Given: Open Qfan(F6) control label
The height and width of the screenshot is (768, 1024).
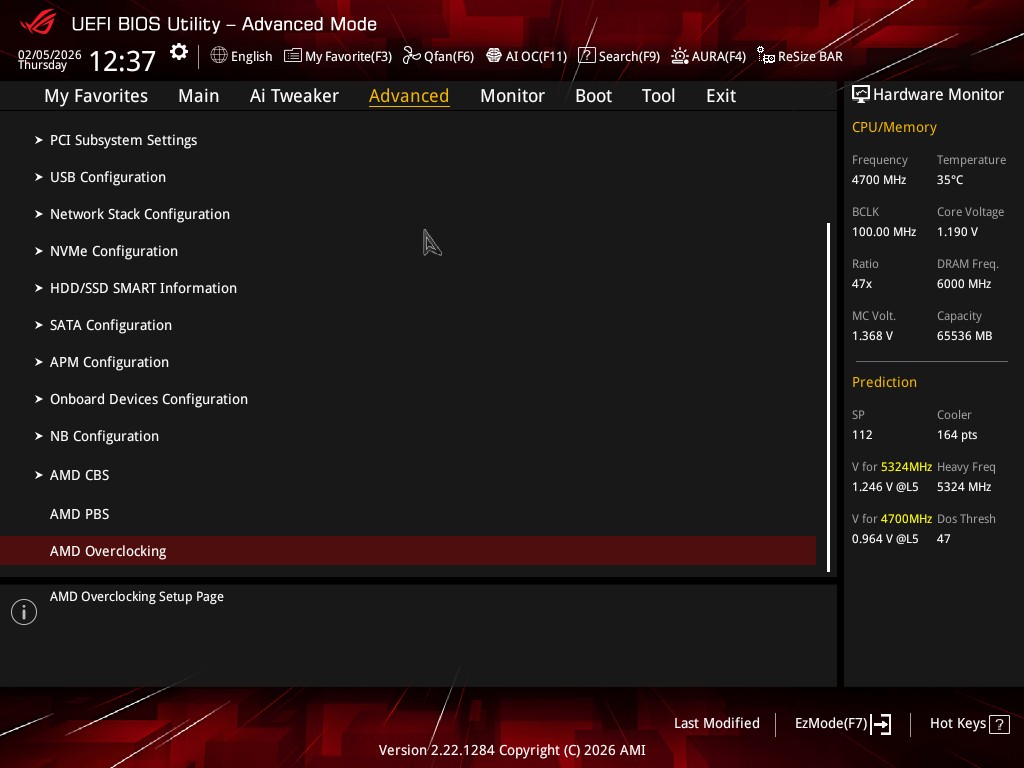Looking at the screenshot, I should pyautogui.click(x=449, y=57).
